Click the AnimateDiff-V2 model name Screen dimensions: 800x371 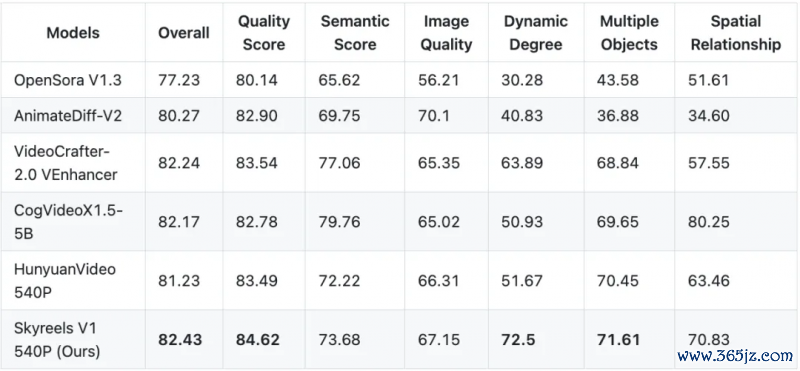68,115
